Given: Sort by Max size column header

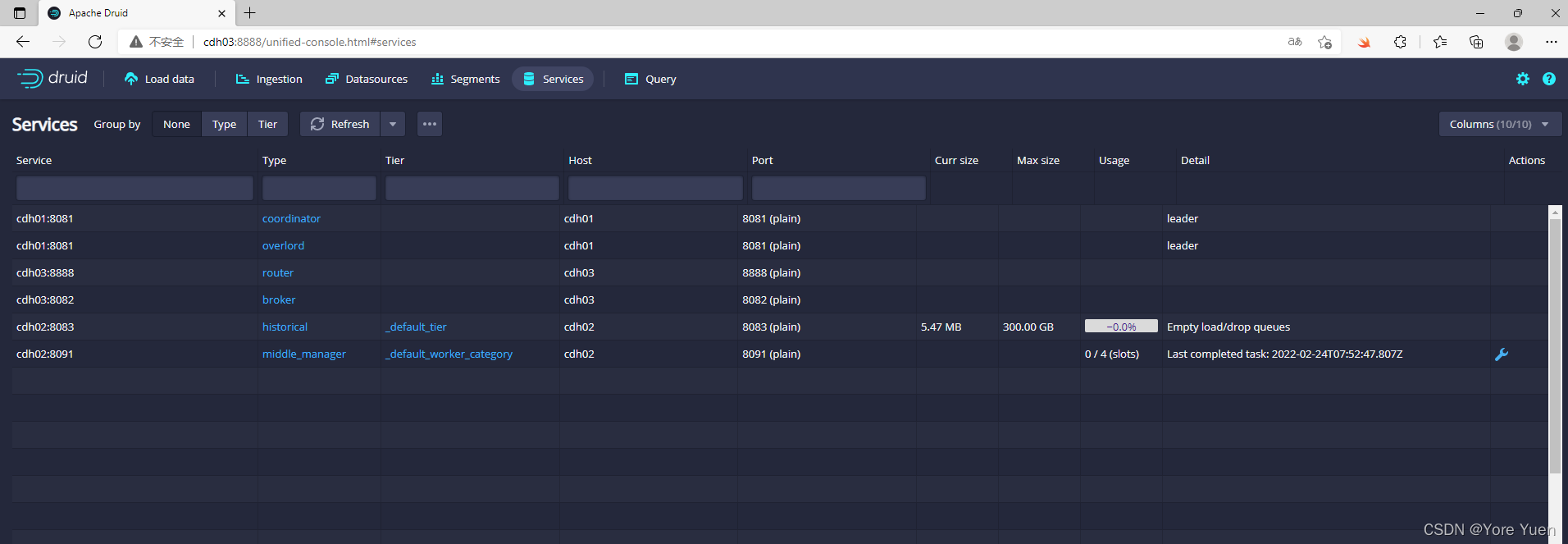Looking at the screenshot, I should click(x=1038, y=160).
